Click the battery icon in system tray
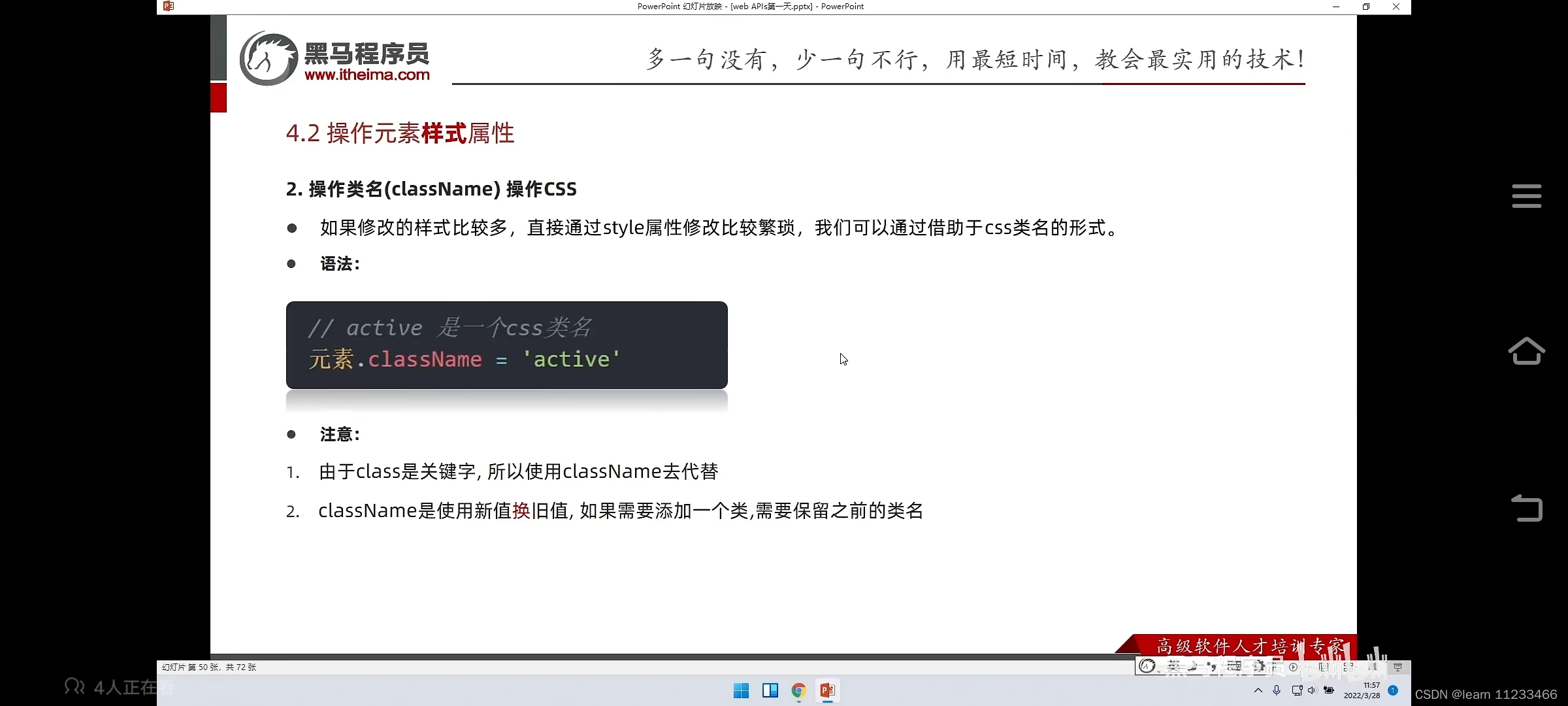1568x706 pixels. pos(1328,690)
